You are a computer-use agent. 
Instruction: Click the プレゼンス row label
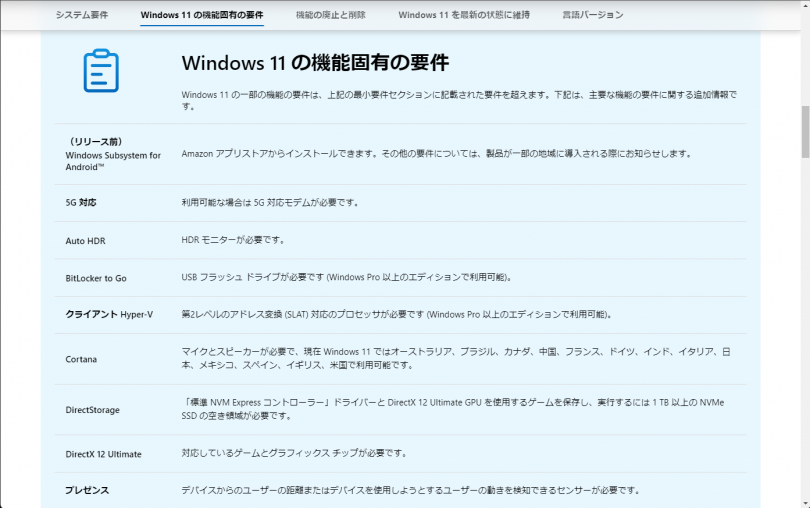click(87, 490)
